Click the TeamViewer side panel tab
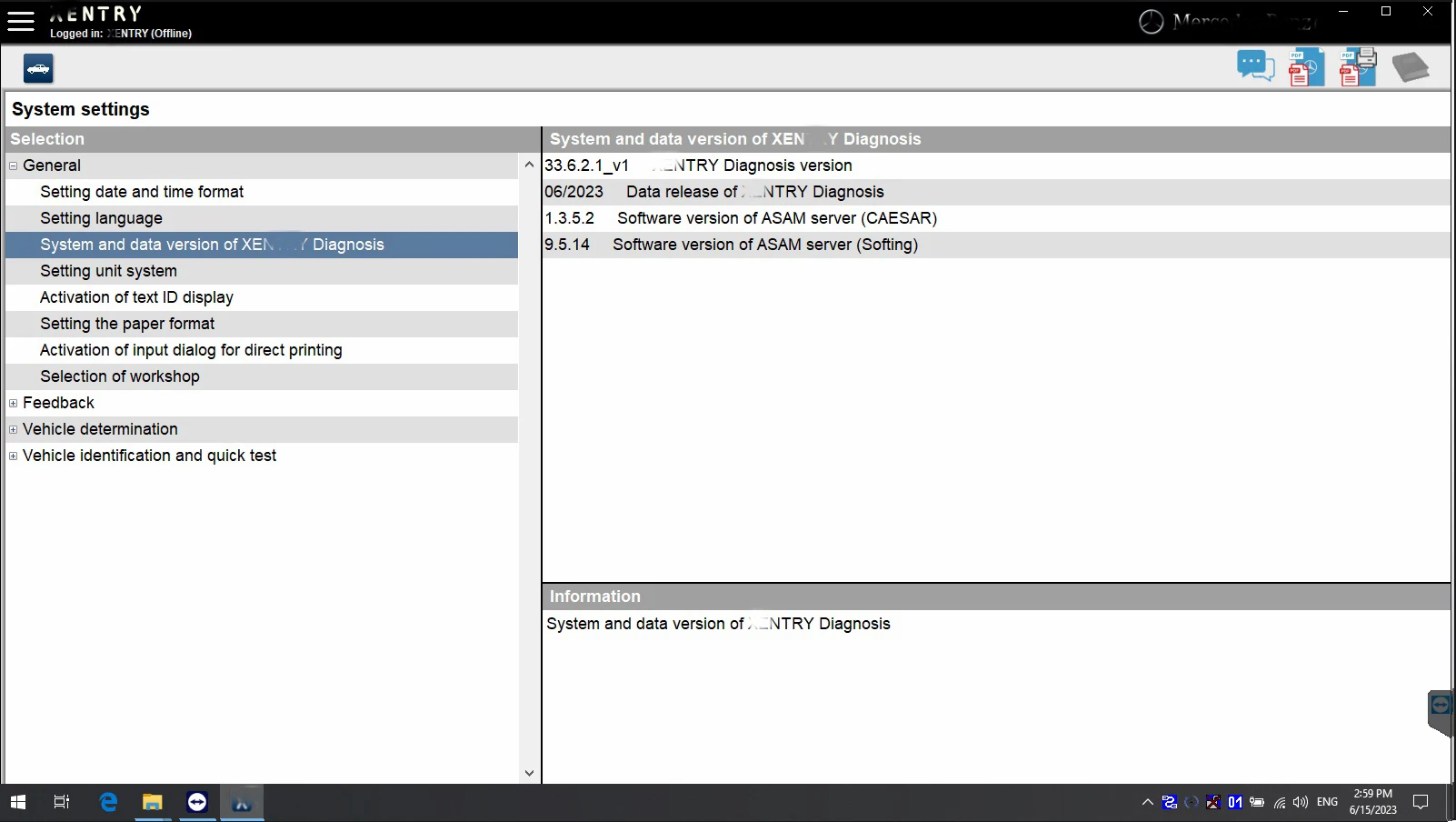1456x822 pixels. click(1441, 712)
